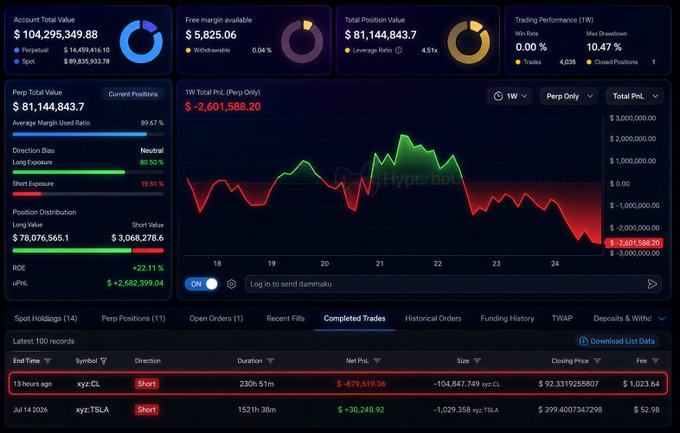Click the Log in to send dammaku field
680x433 pixels.
(453, 284)
